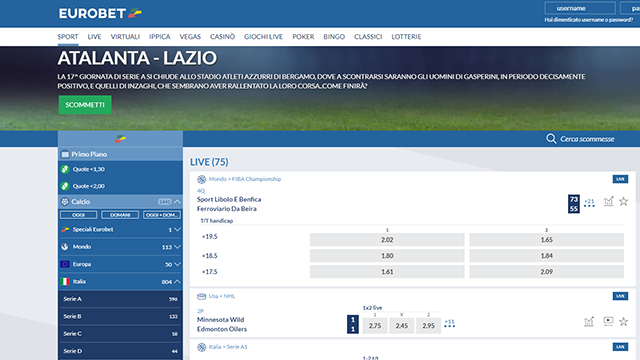
Task: Open Mondo > FIBA Championship link
Action: point(245,179)
